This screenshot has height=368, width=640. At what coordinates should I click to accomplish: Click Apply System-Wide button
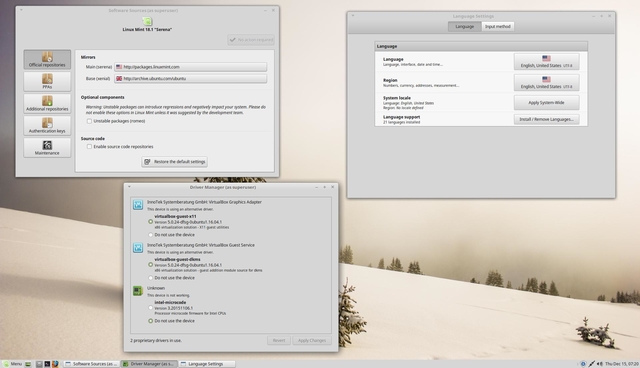pos(546,103)
